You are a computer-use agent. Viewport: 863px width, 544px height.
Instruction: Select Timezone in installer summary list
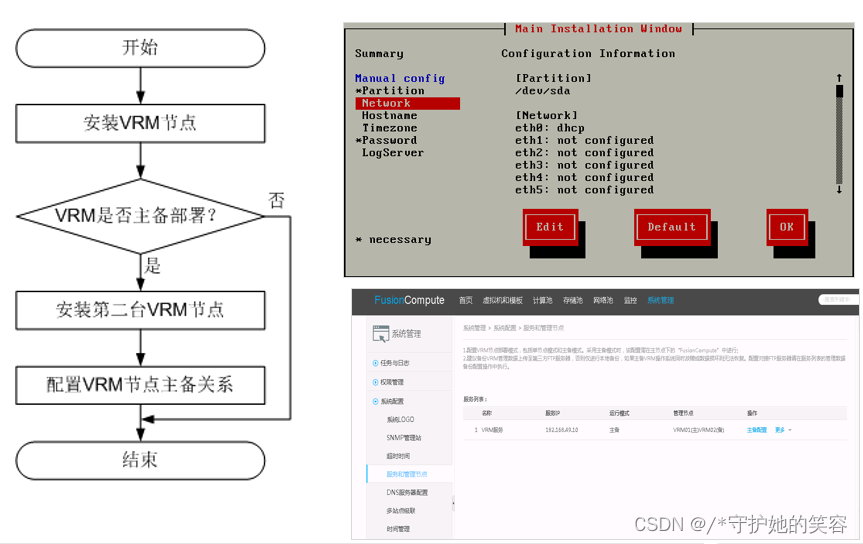pos(389,128)
